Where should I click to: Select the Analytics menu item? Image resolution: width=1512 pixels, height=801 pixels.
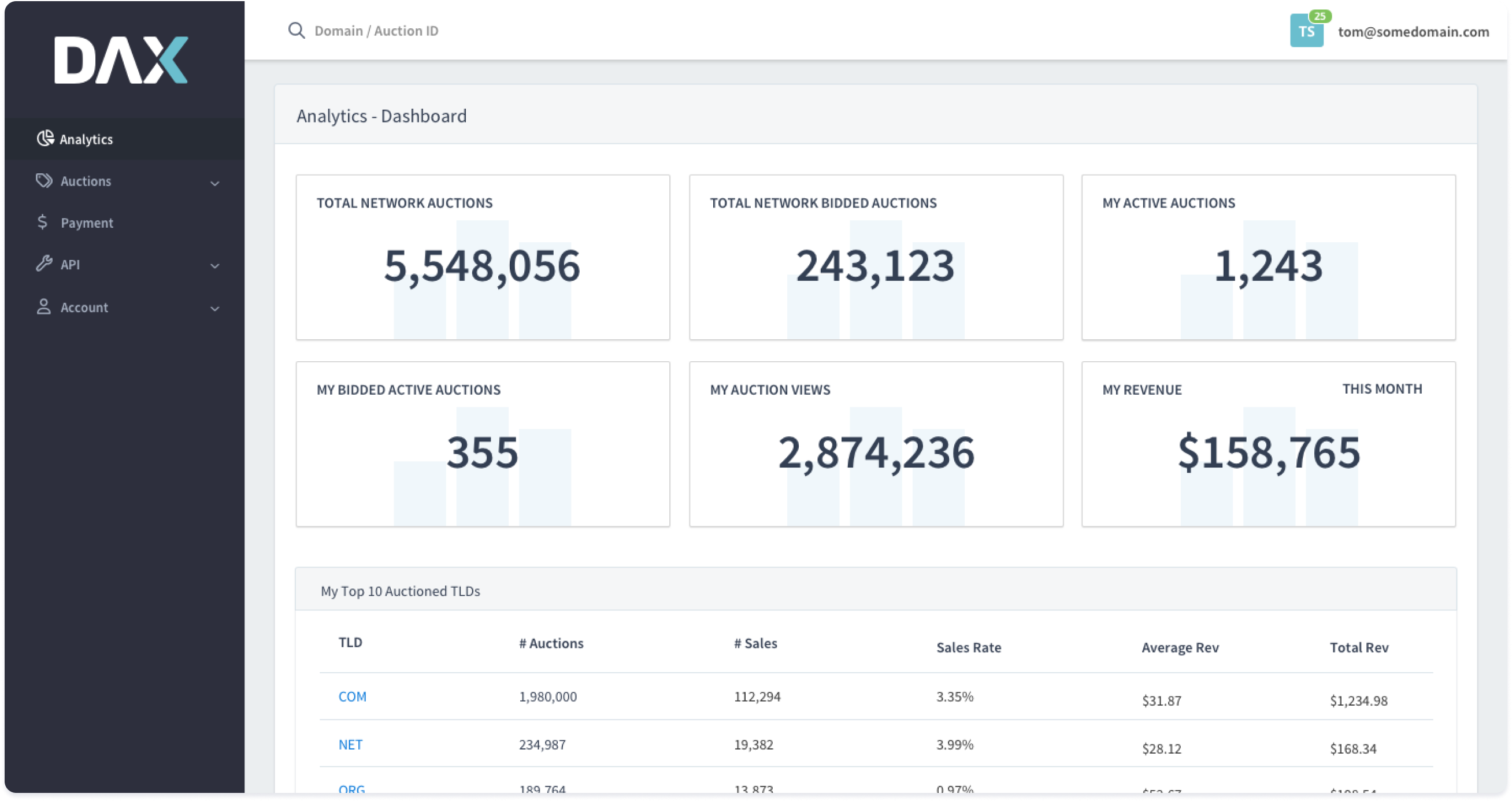[x=86, y=139]
